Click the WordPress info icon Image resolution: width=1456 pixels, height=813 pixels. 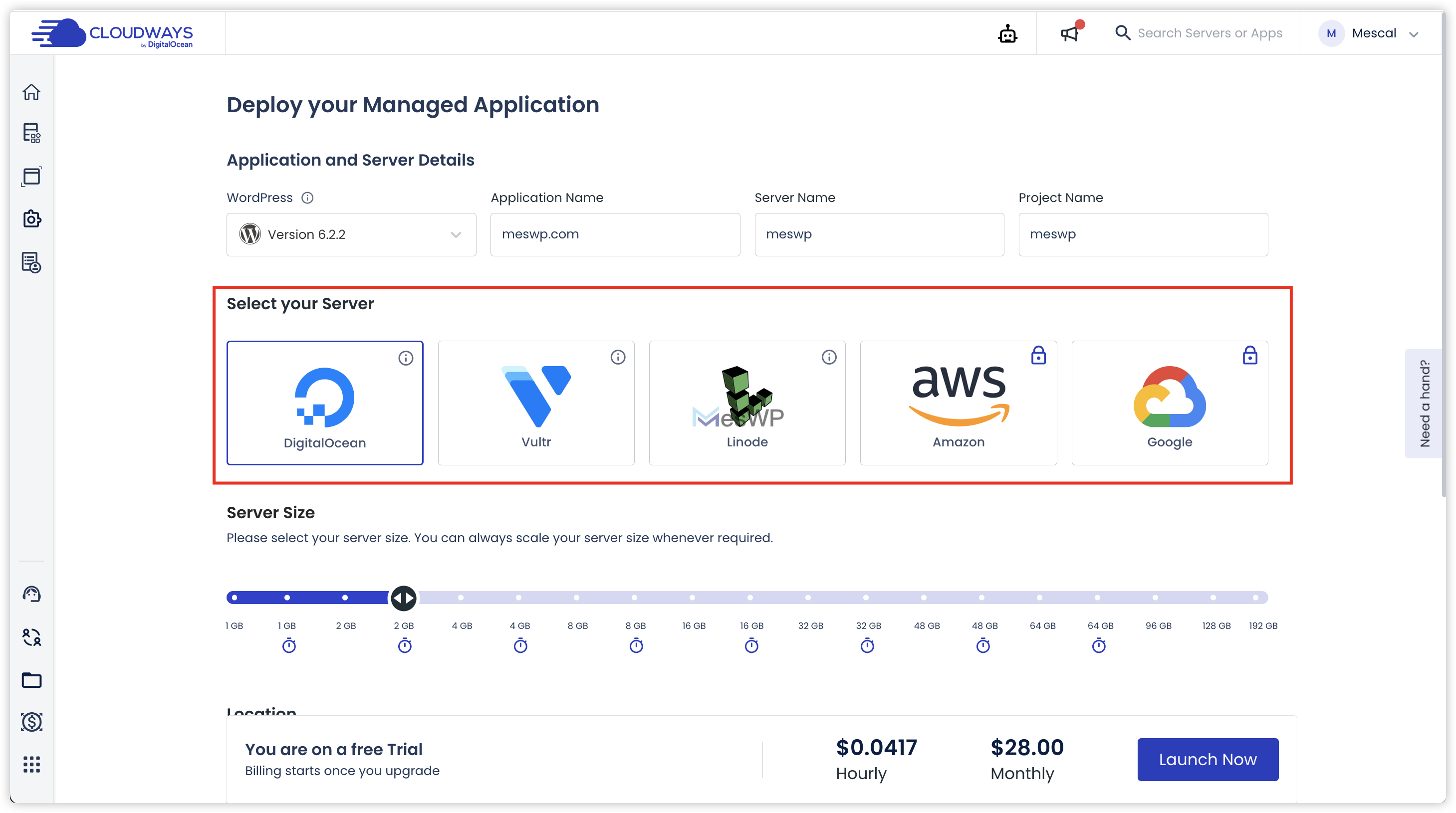307,198
